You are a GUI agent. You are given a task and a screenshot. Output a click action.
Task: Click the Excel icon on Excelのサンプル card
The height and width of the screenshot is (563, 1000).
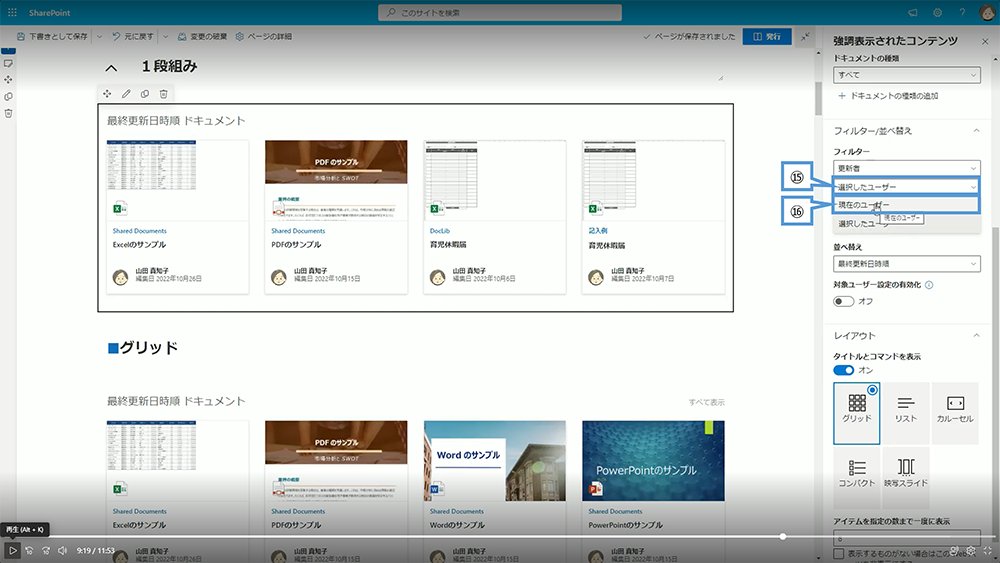click(x=120, y=208)
